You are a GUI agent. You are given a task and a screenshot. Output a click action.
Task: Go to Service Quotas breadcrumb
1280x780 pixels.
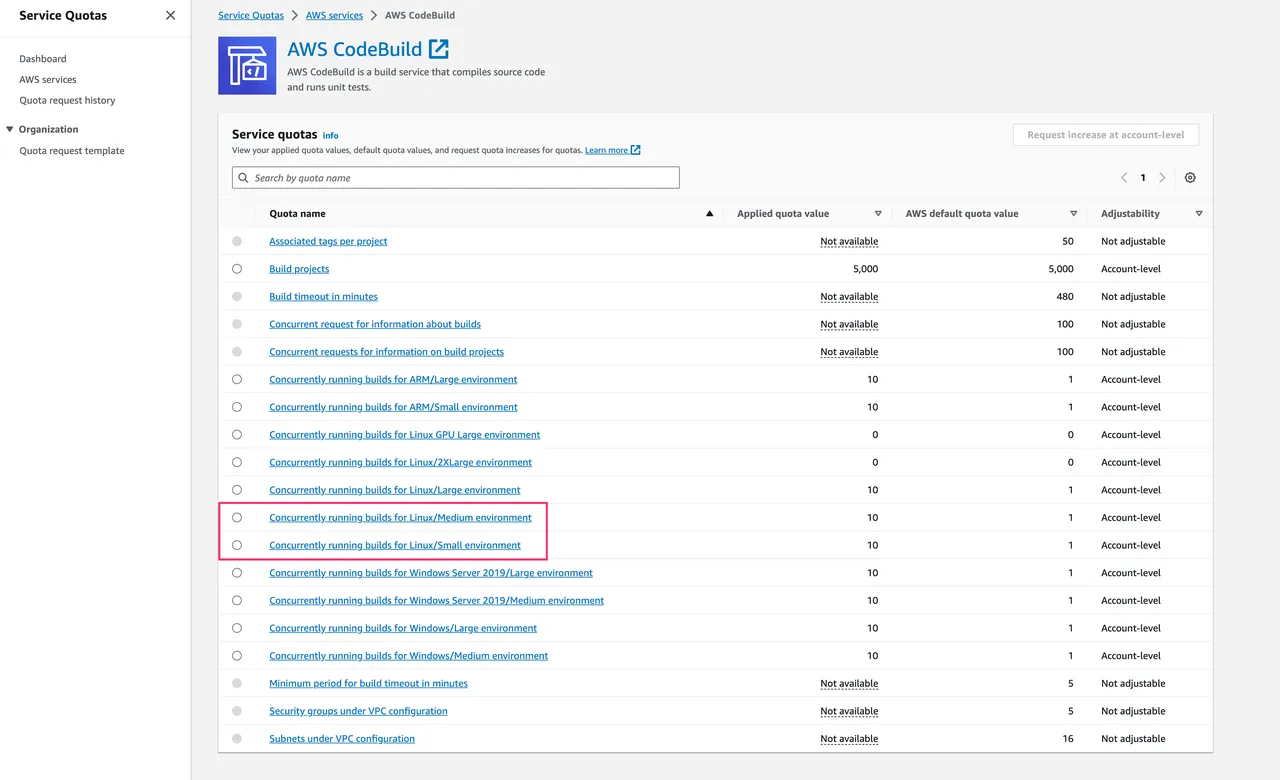pos(251,16)
